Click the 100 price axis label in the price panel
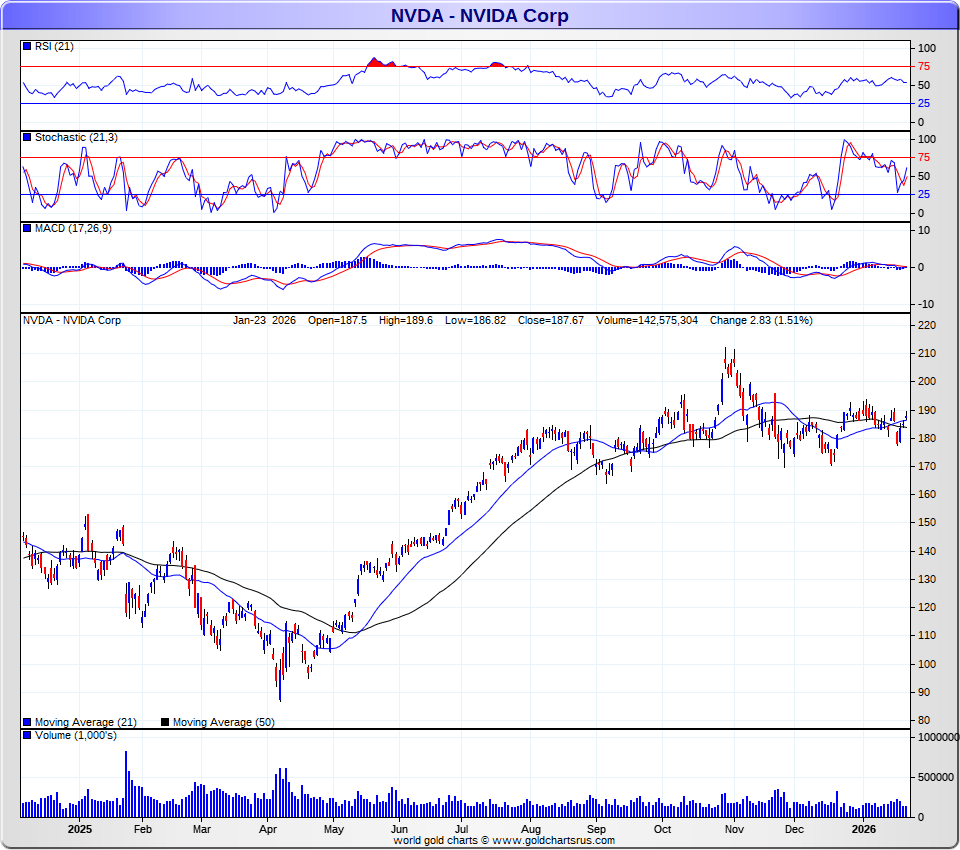 (927, 664)
